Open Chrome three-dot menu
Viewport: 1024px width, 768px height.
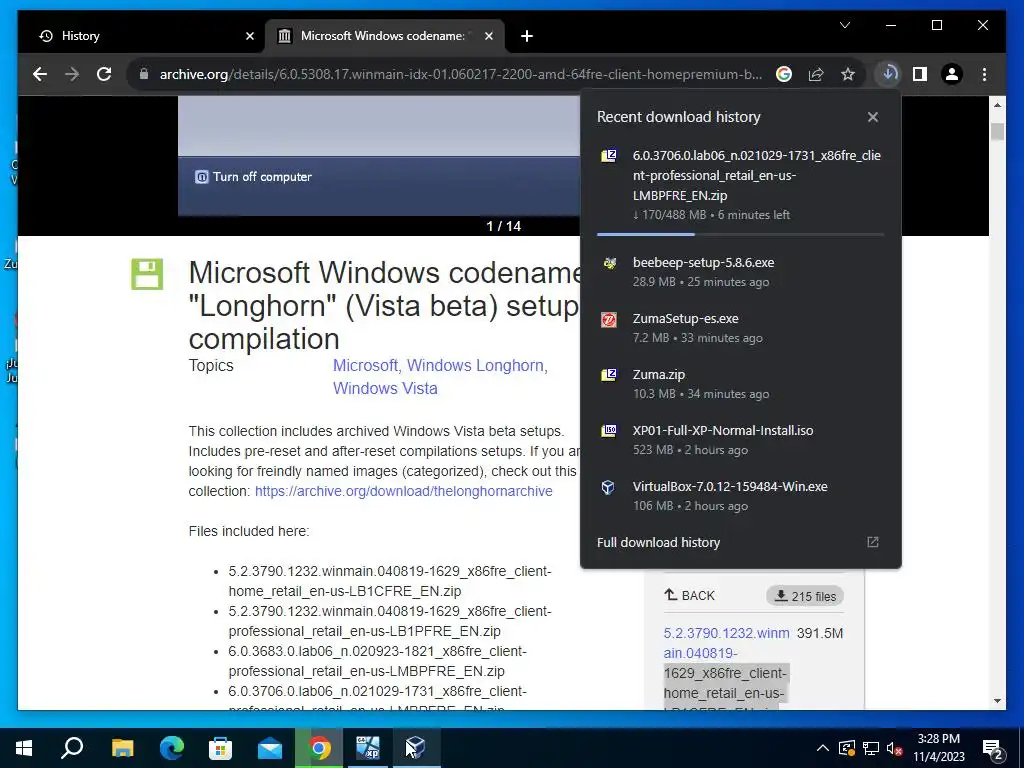[984, 74]
